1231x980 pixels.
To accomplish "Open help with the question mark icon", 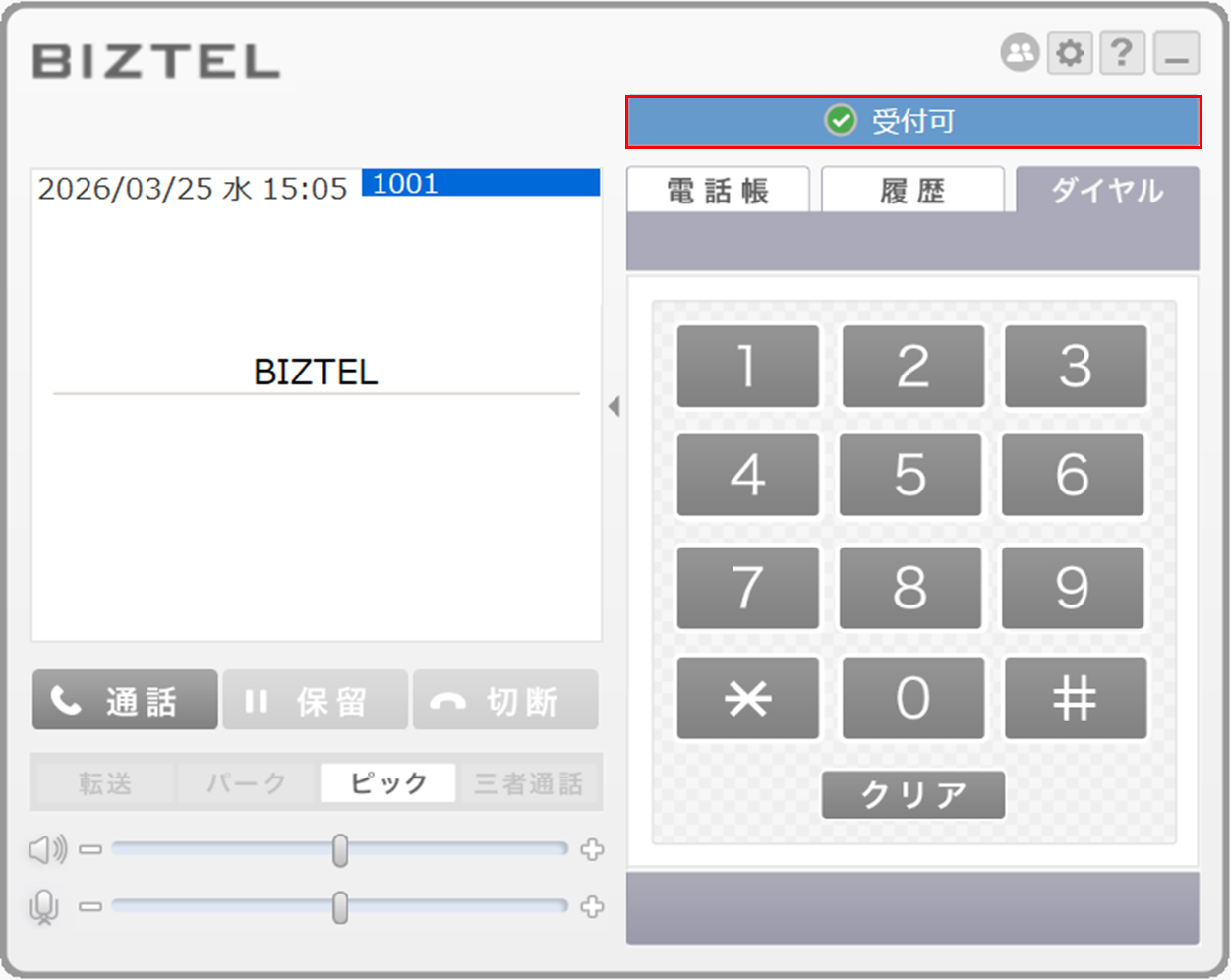I will pos(1122,53).
